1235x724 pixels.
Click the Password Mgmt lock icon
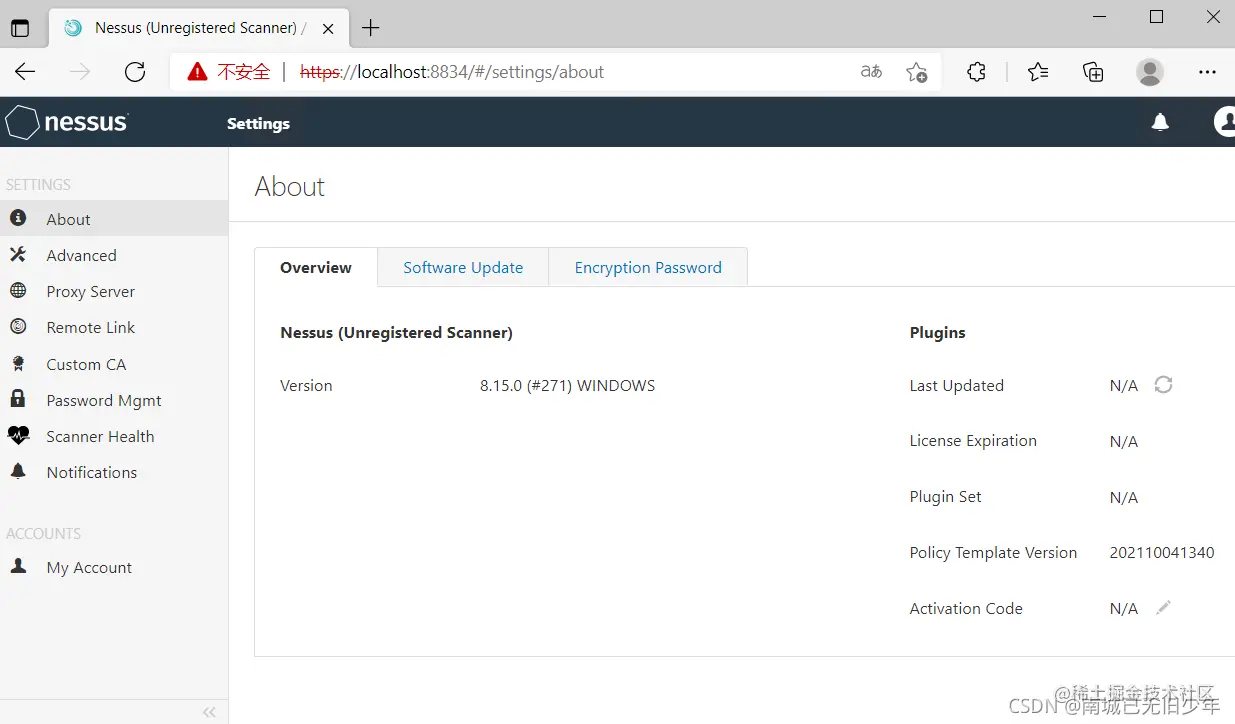(x=18, y=399)
